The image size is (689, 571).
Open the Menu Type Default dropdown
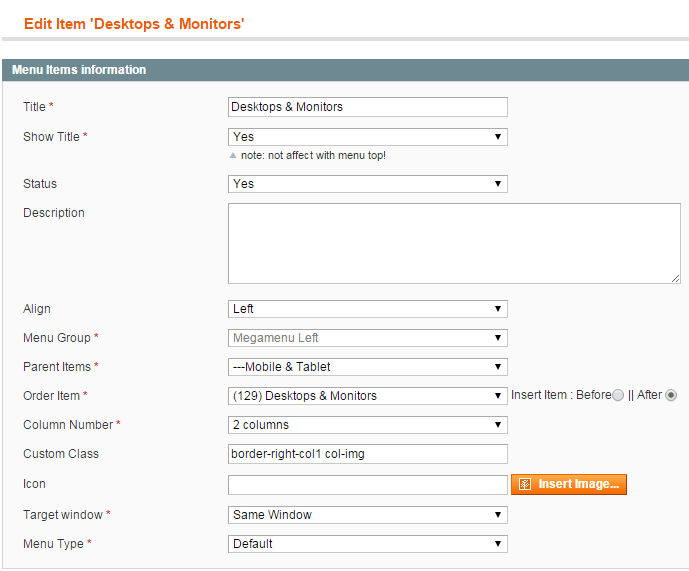coord(368,544)
